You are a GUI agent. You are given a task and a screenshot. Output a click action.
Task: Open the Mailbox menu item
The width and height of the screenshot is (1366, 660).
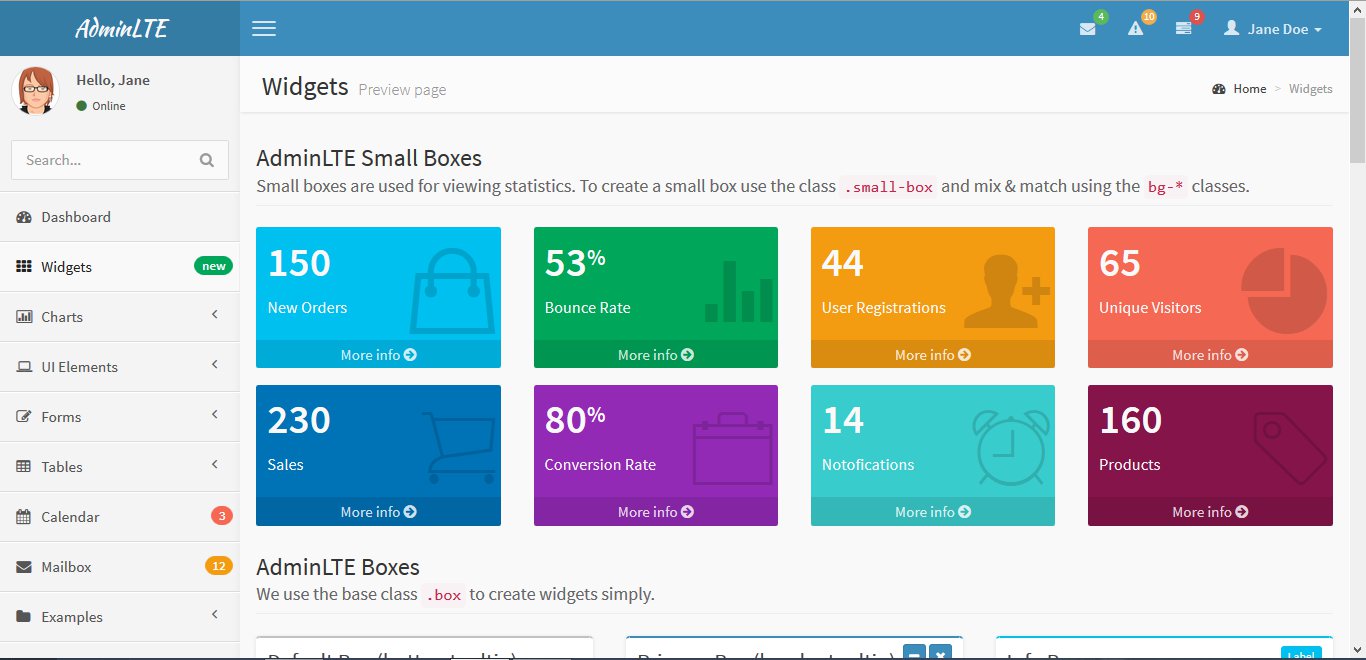[120, 567]
